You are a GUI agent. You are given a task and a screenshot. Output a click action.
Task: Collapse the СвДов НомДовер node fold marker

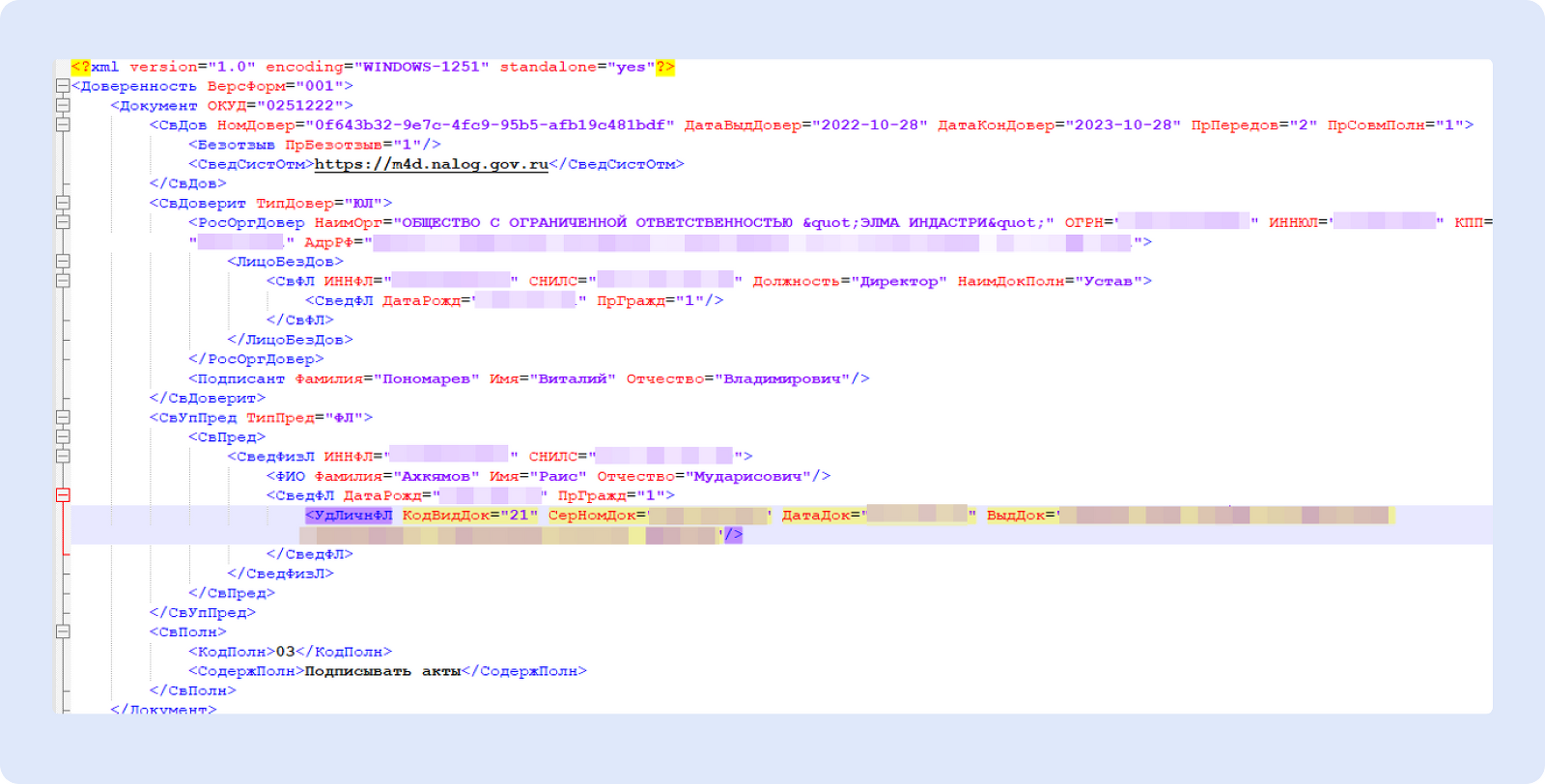63,125
